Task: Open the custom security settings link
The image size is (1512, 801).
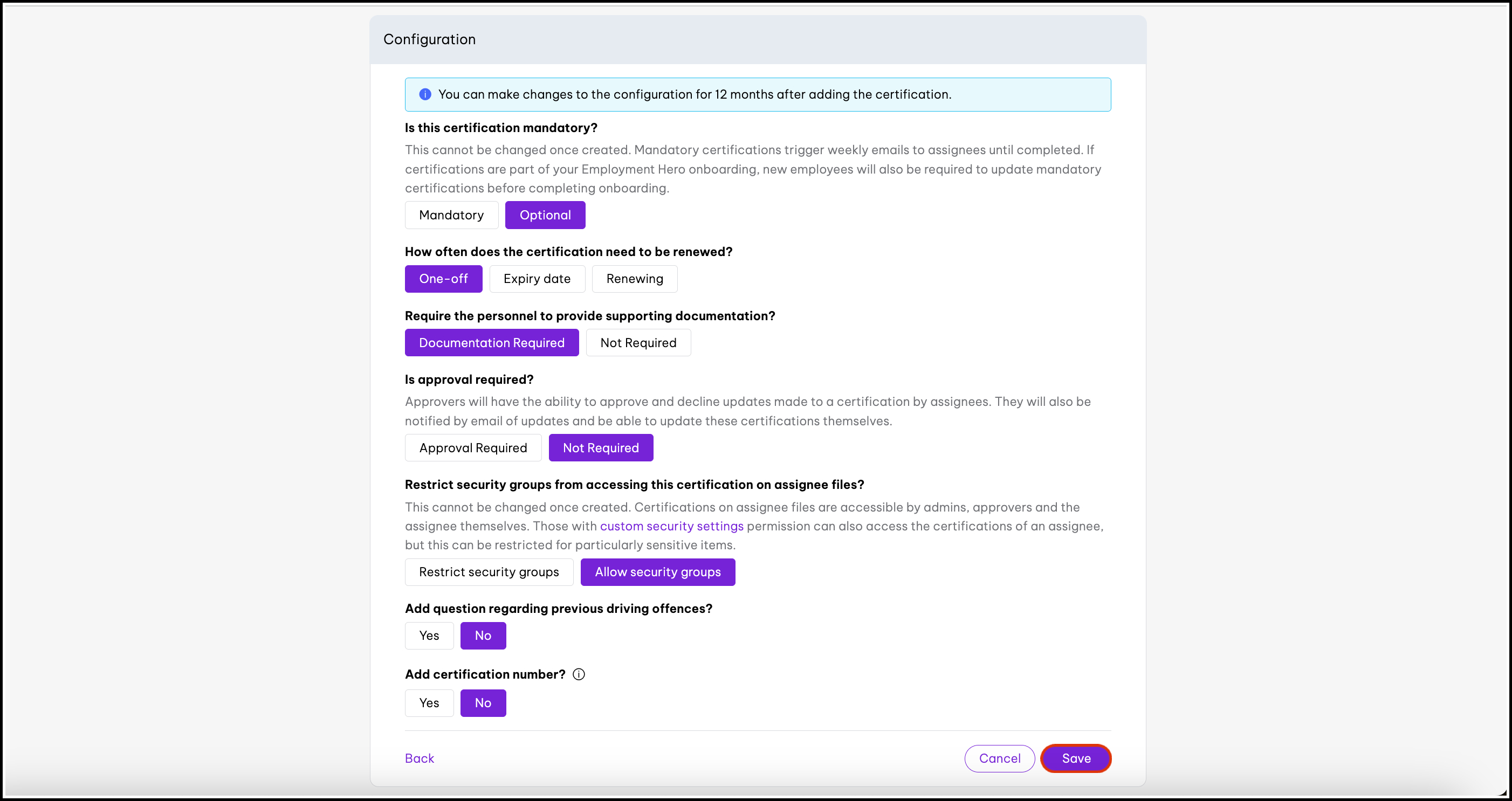Action: 671,527
